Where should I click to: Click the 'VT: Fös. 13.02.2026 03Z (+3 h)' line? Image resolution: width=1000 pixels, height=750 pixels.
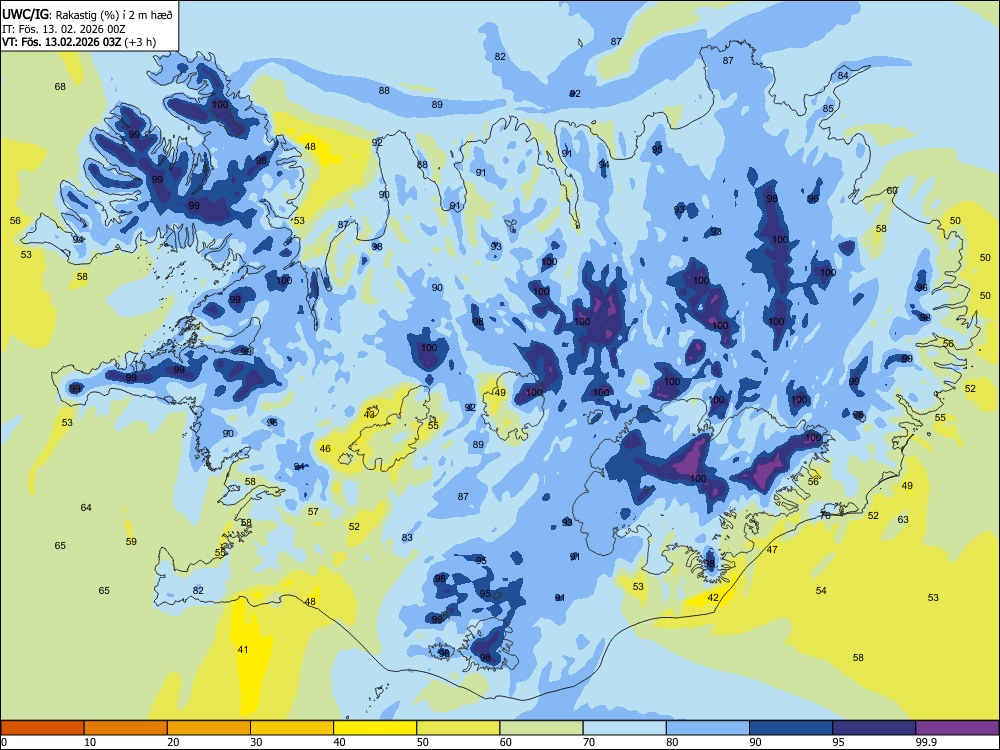point(79,42)
